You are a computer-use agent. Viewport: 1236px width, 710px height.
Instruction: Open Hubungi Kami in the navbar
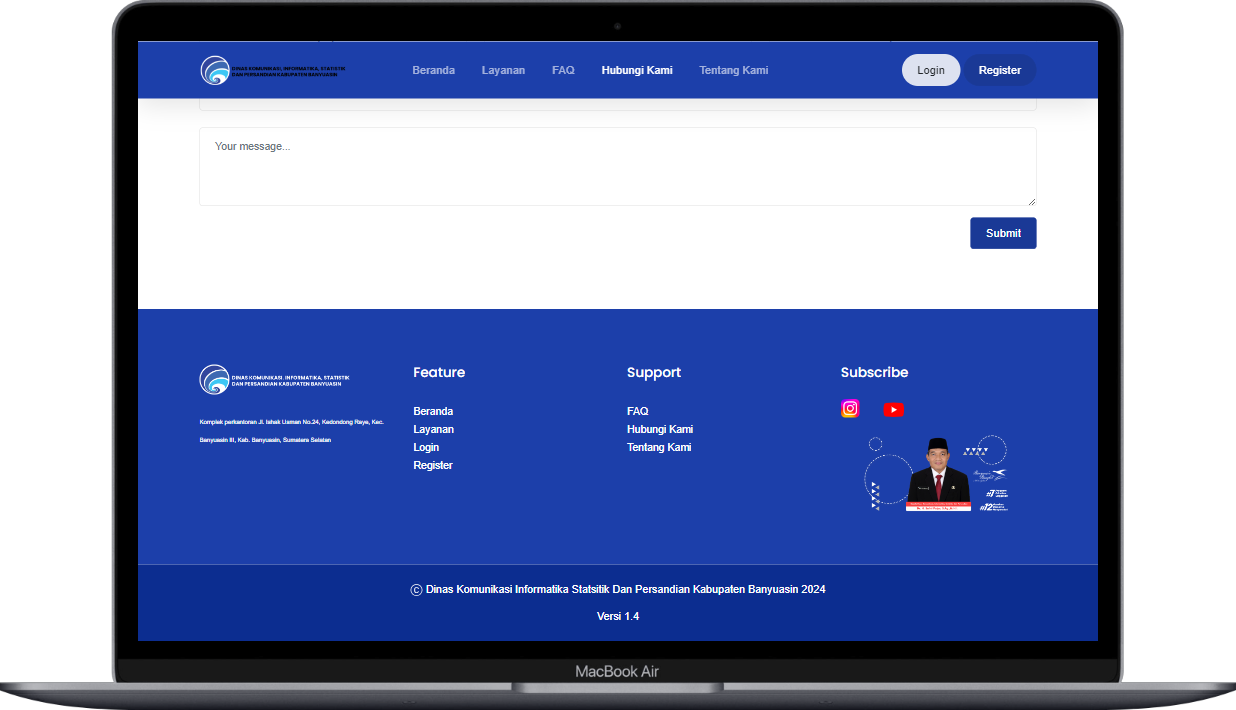click(x=637, y=70)
